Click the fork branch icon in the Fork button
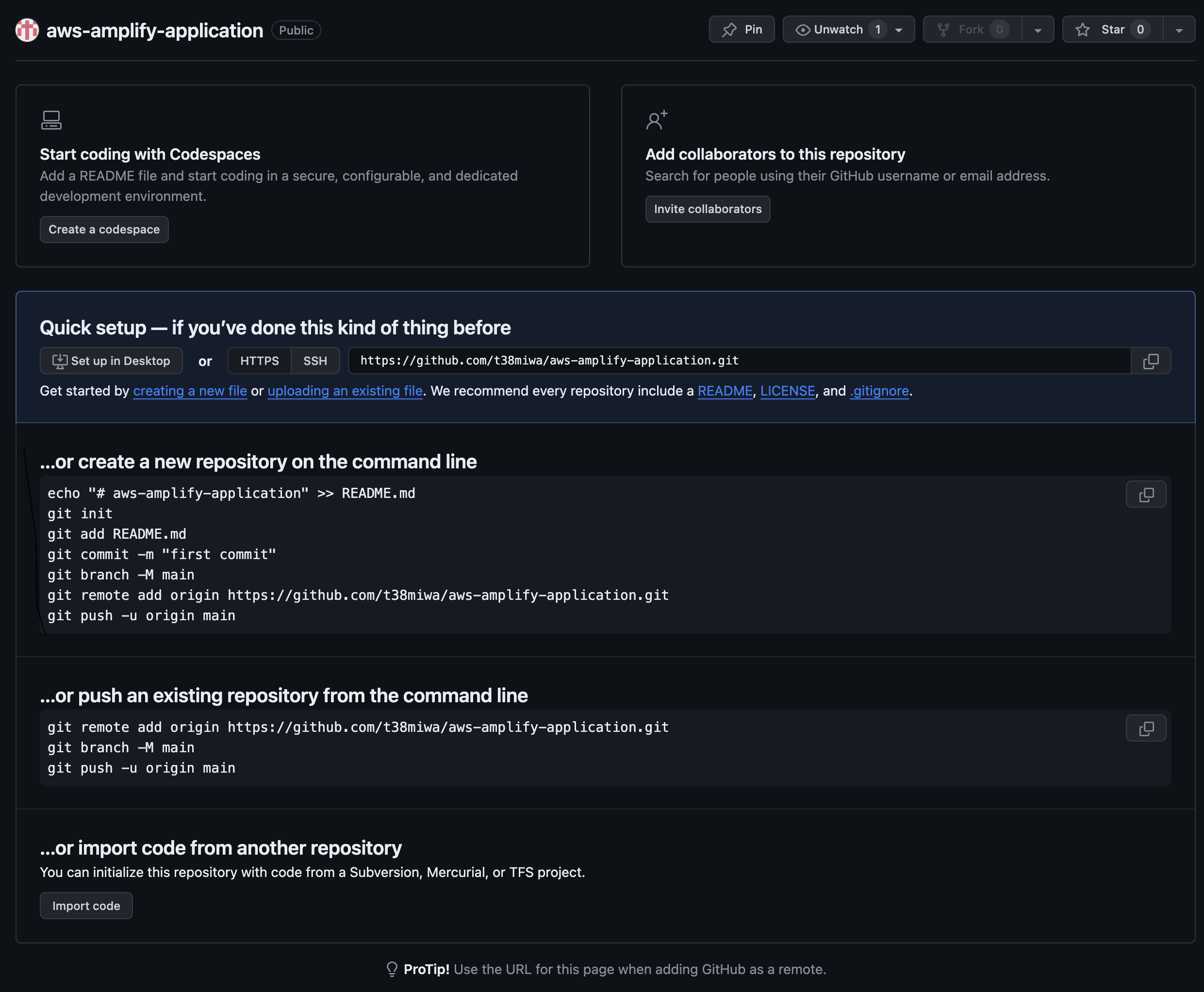This screenshot has width=1204, height=992. pos(944,29)
